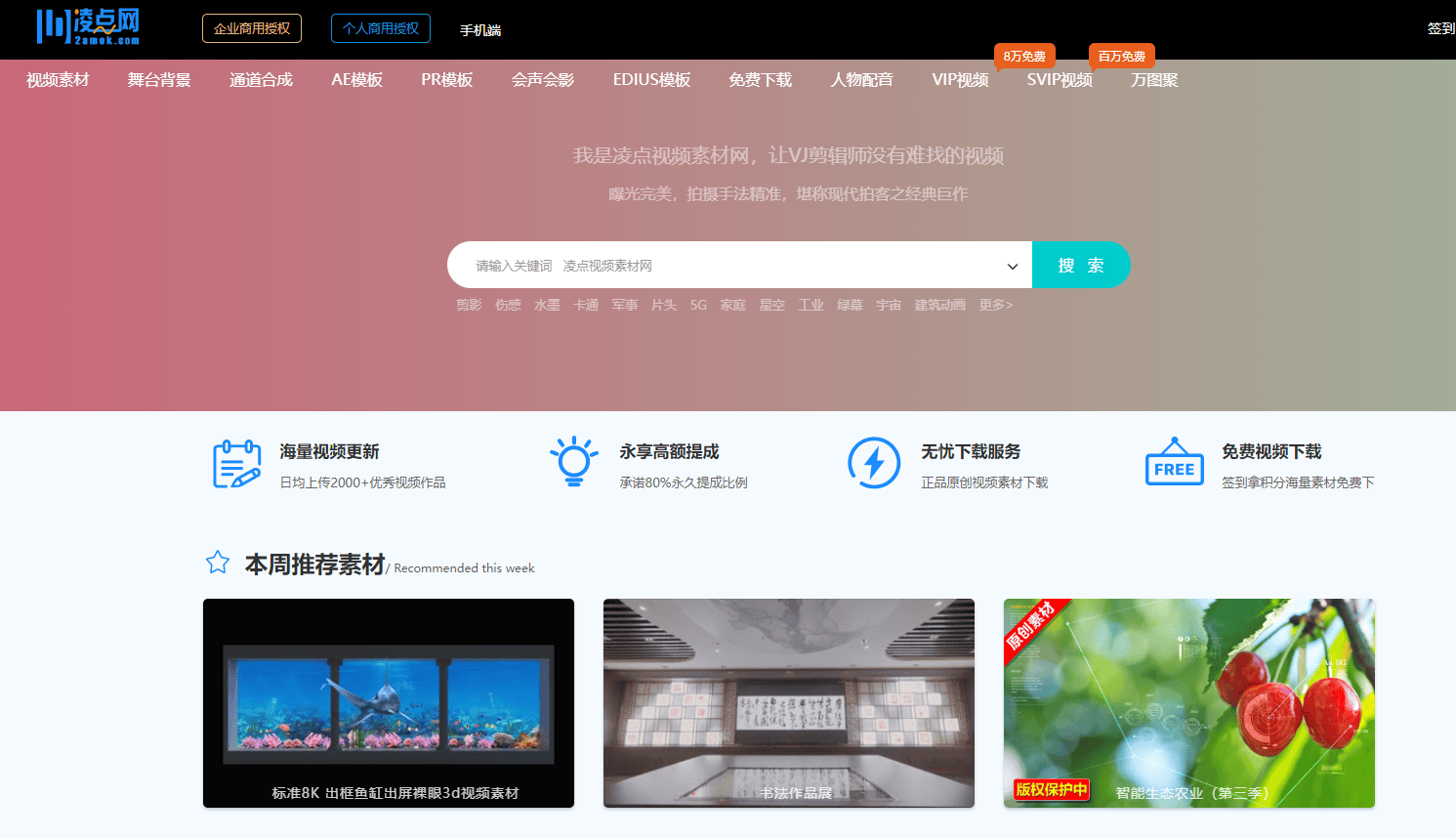Go to 通道合成 category
The image size is (1456, 838).
point(261,80)
